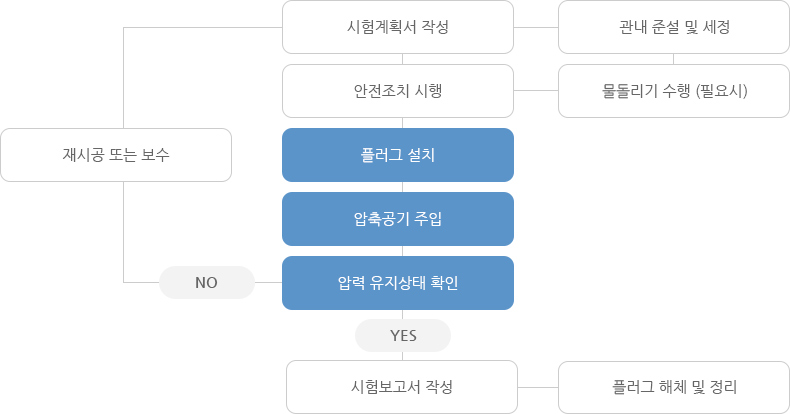
Task: Select the 물돌리기 수행 (필요시) box
Action: point(674,91)
